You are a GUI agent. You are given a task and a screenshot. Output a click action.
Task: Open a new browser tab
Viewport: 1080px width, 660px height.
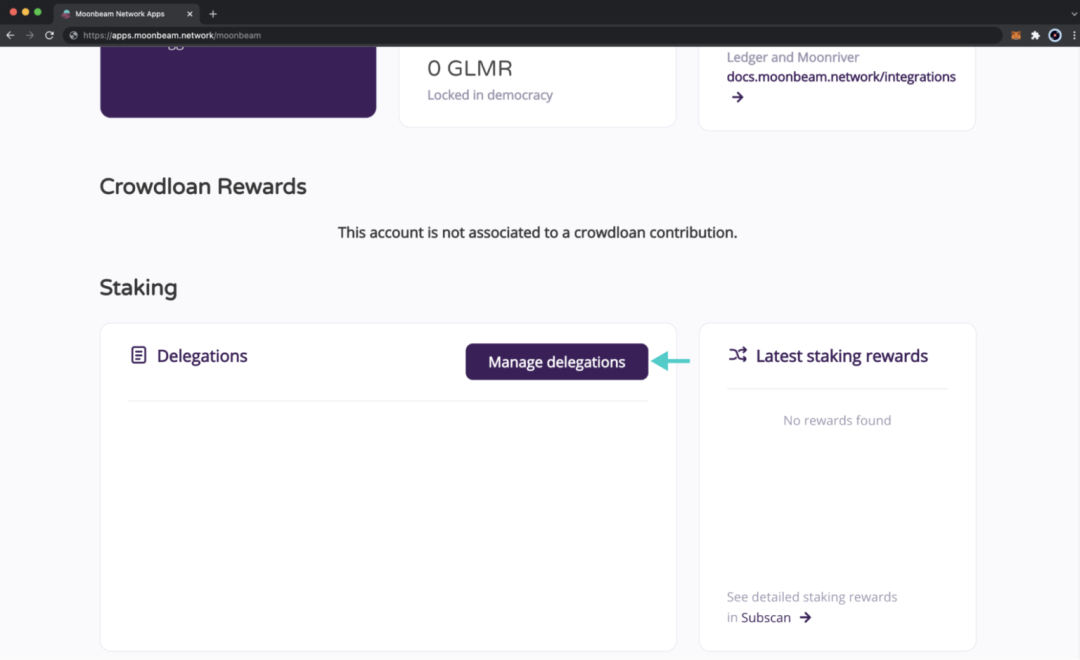click(213, 14)
